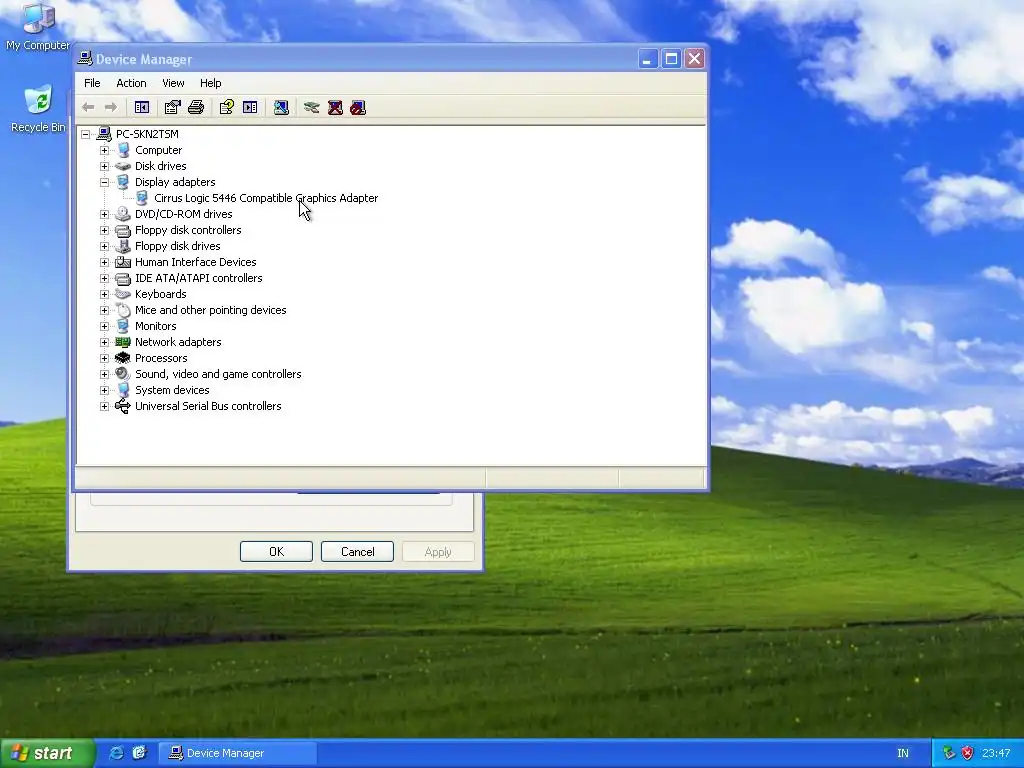
Task: Click the Start button
Action: (x=46, y=753)
